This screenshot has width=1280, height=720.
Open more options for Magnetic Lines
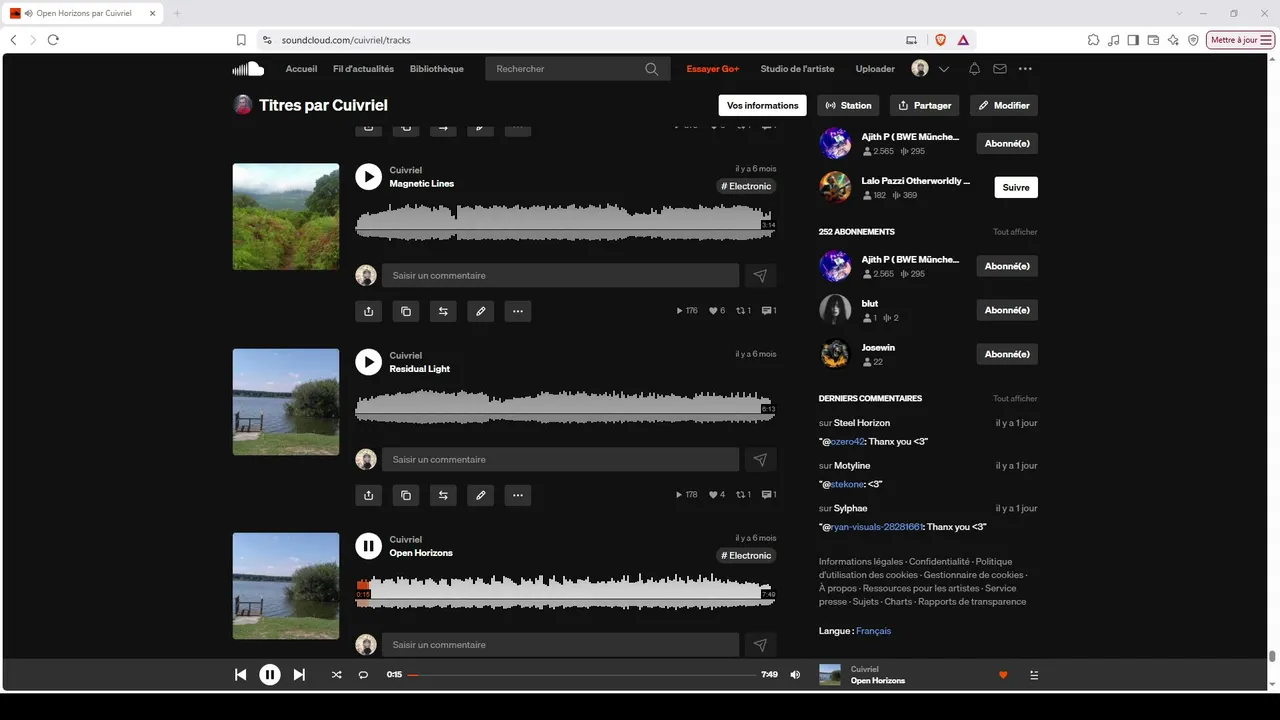pyautogui.click(x=518, y=311)
